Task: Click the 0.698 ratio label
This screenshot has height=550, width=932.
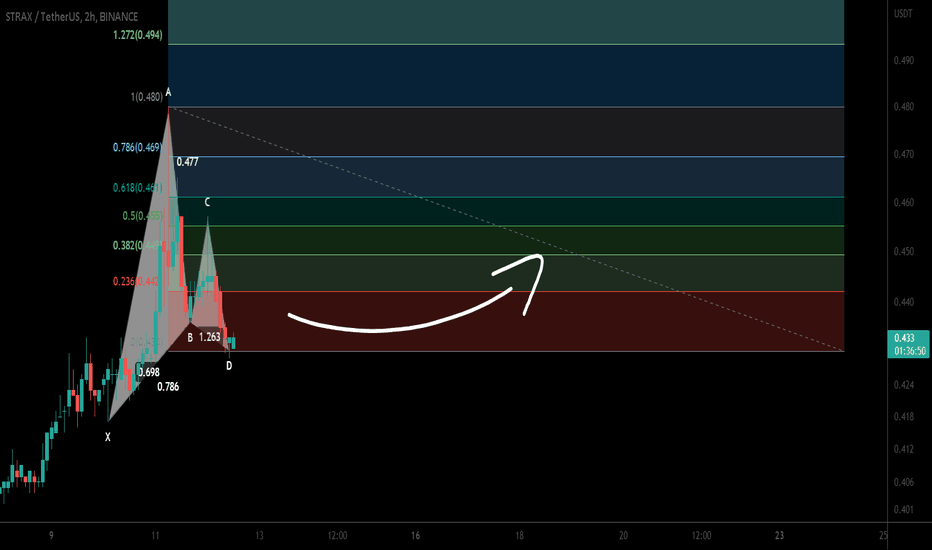Action: [149, 372]
